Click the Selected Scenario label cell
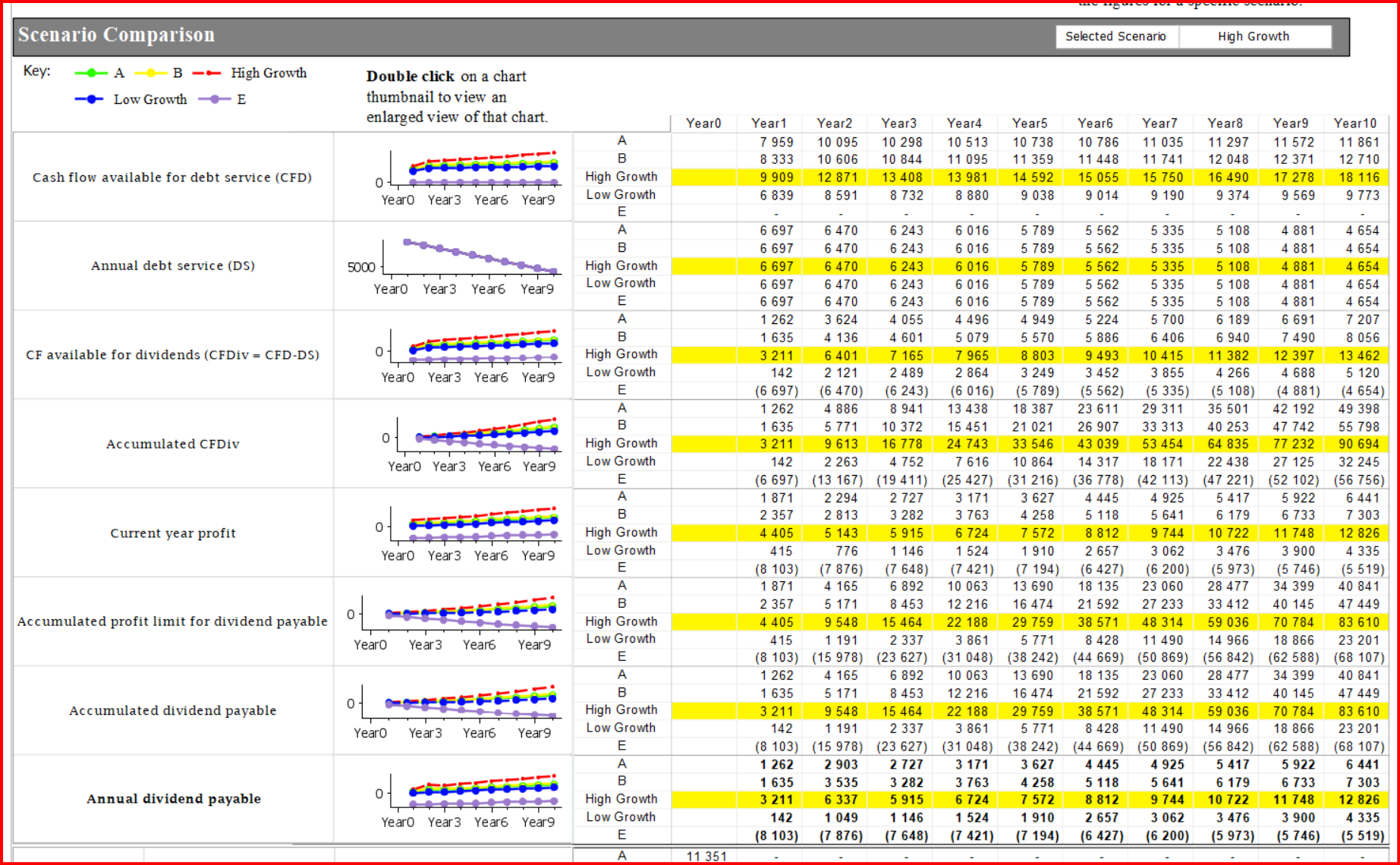 [x=1116, y=36]
